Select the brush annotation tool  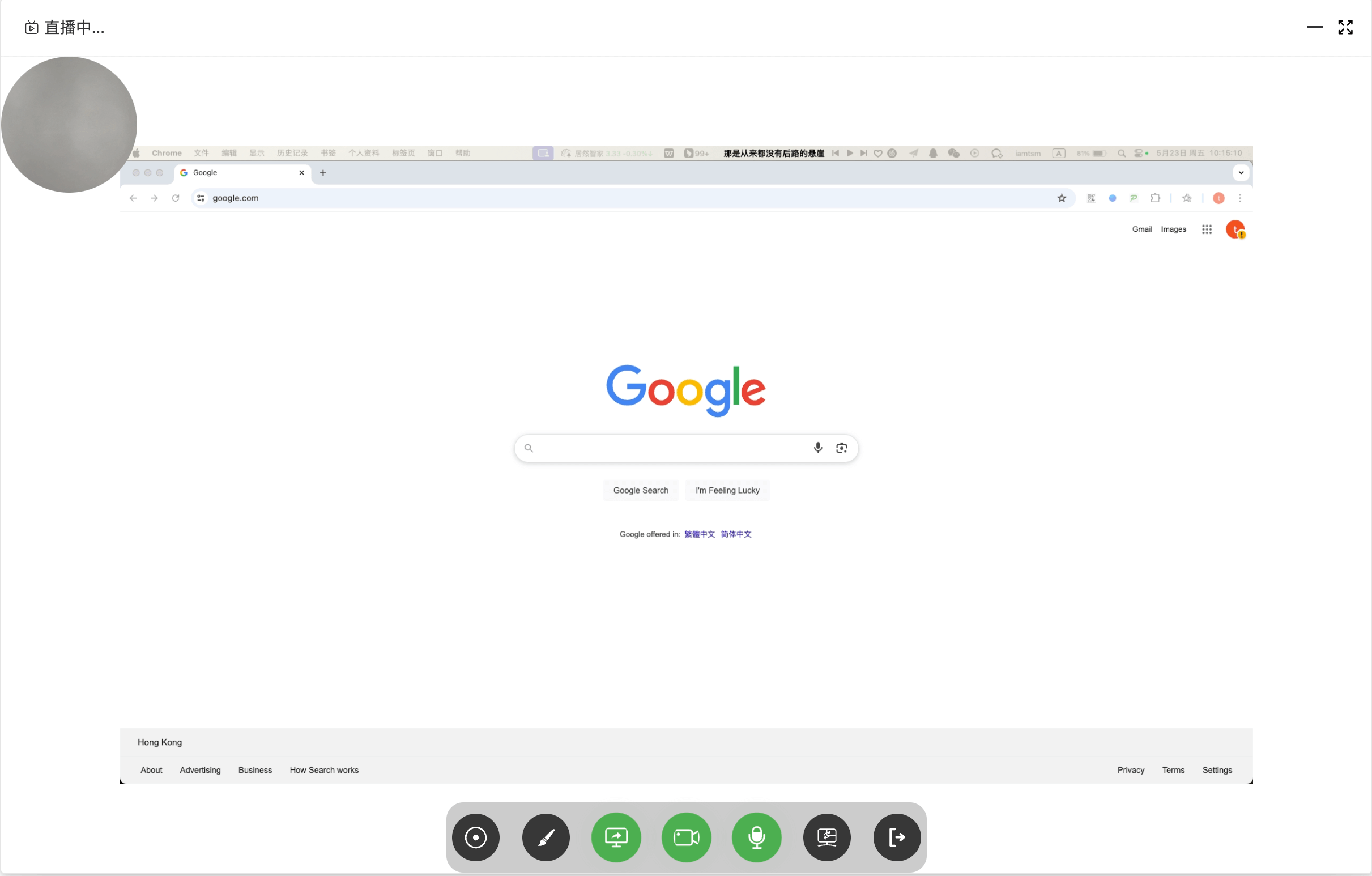tap(546, 837)
